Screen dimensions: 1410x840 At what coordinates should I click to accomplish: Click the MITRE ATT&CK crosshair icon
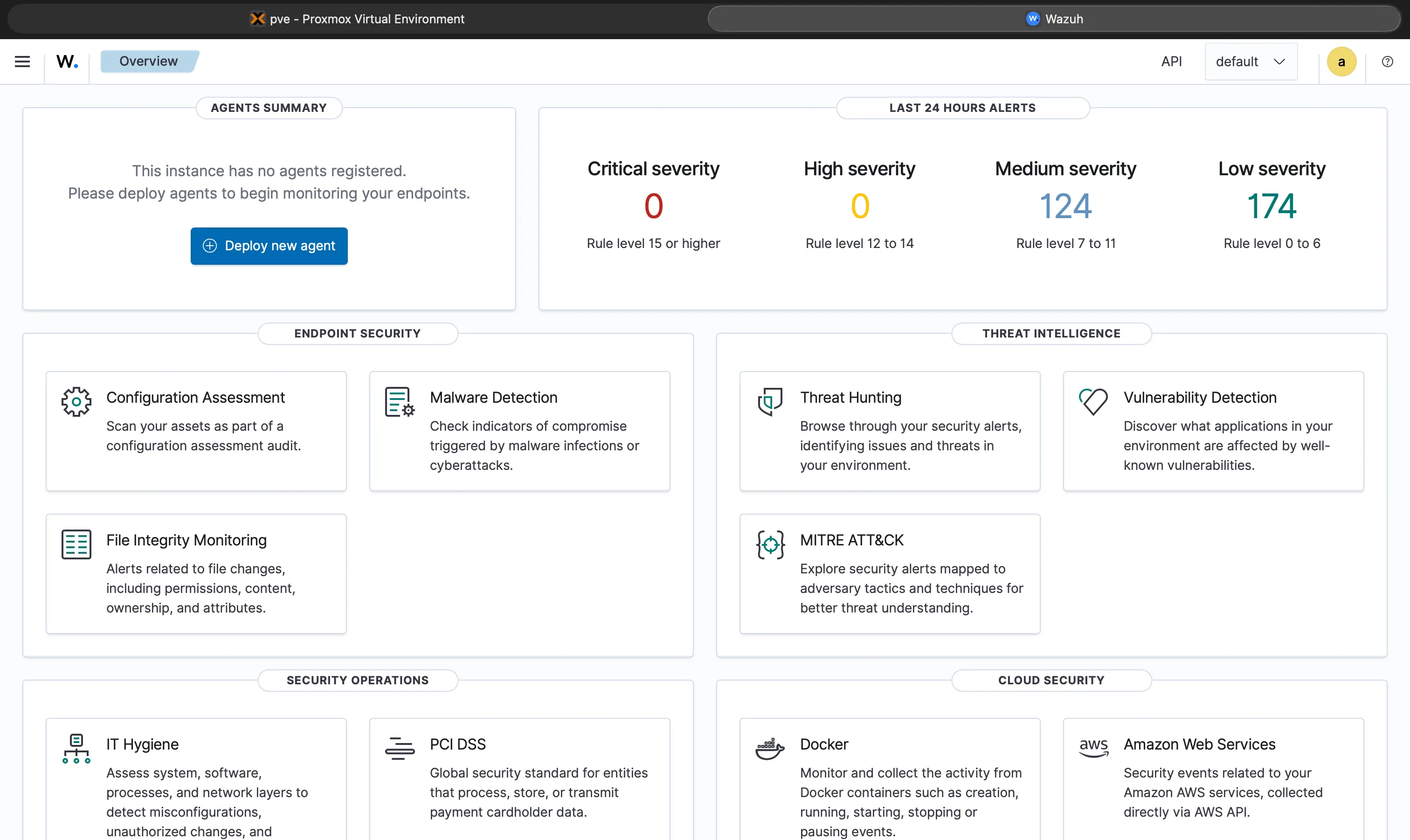(x=770, y=544)
